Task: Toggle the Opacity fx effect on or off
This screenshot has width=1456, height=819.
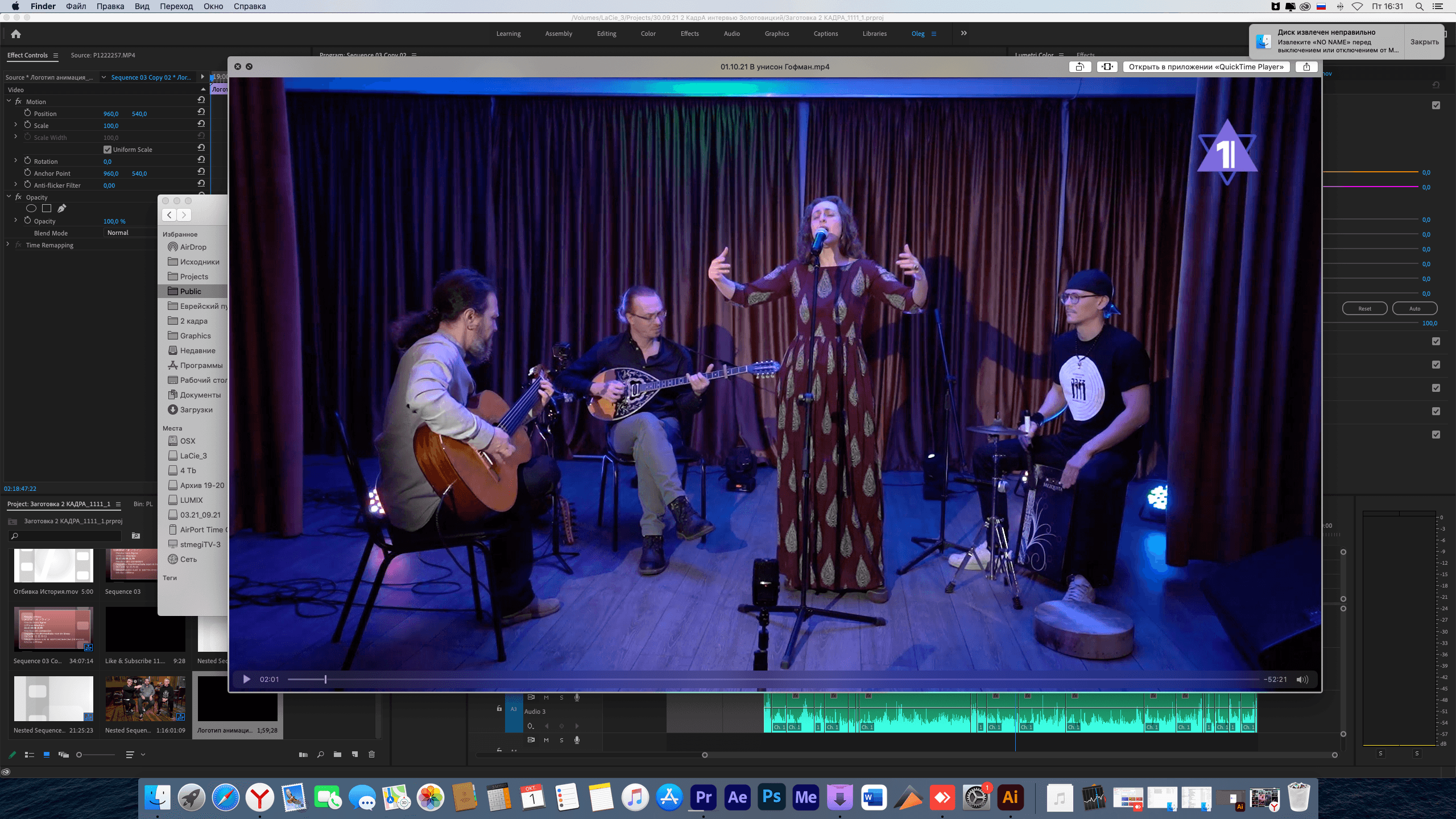Action: [18, 197]
